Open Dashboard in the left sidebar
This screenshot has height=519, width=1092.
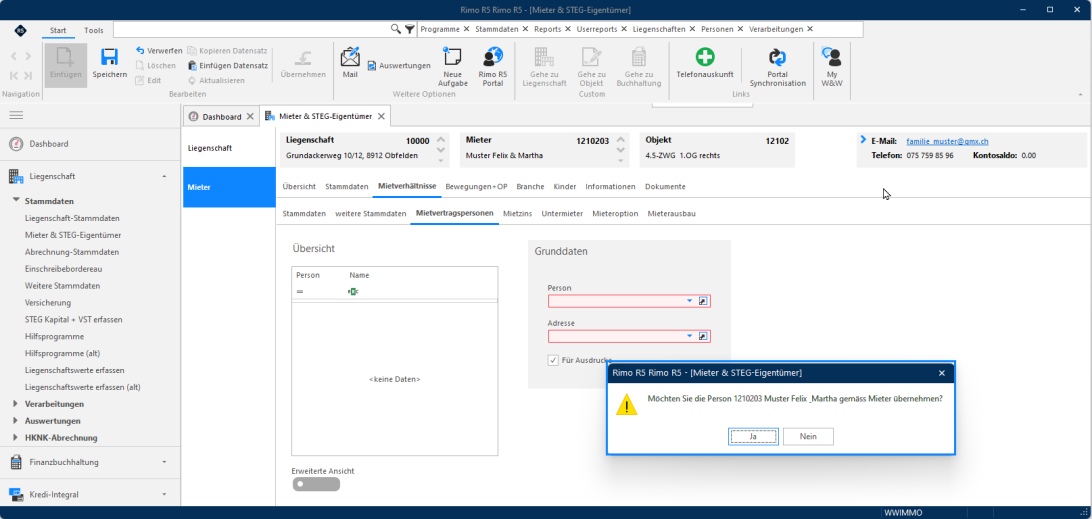tap(49, 144)
